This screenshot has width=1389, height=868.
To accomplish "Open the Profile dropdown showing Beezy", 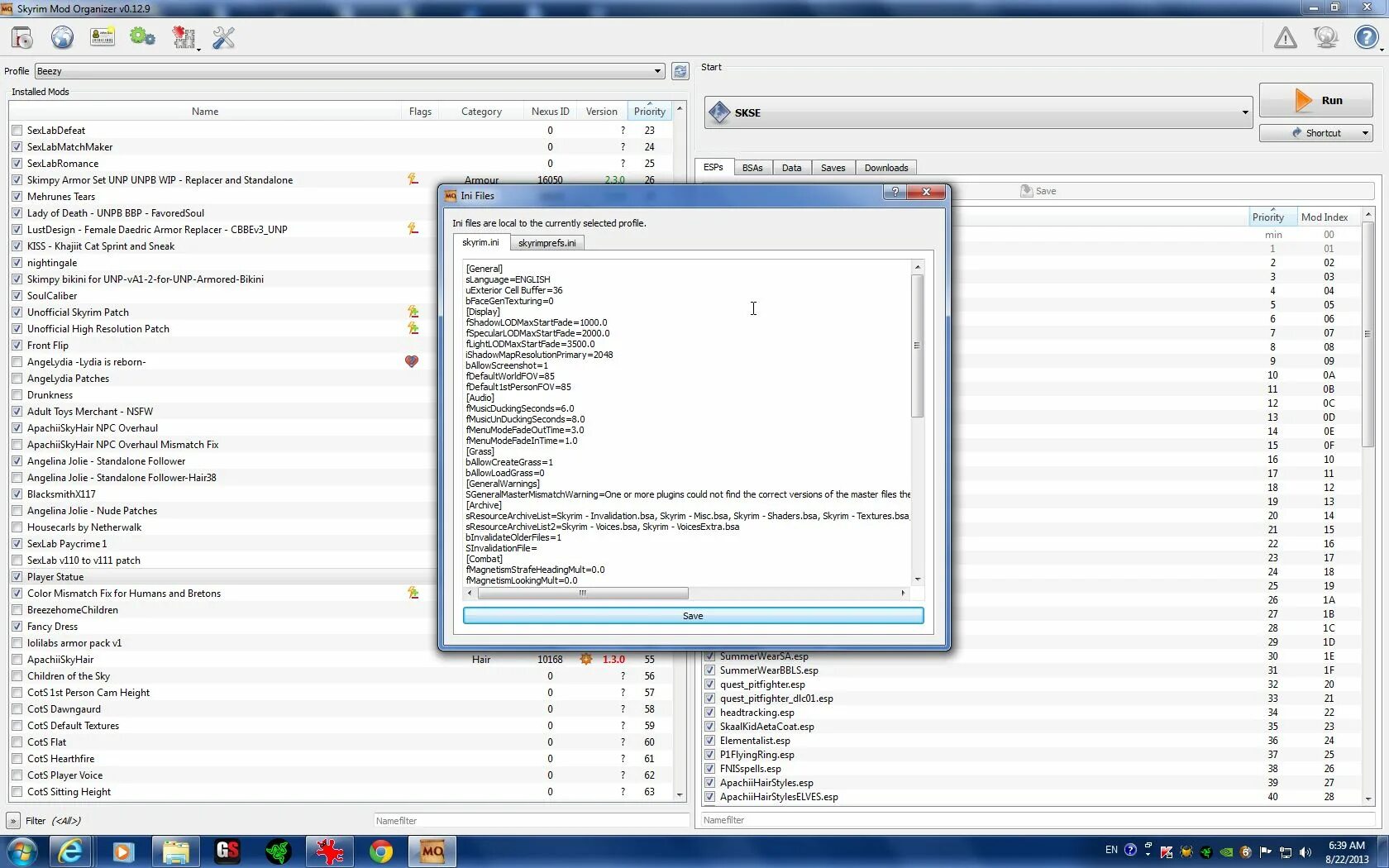I will point(350,71).
